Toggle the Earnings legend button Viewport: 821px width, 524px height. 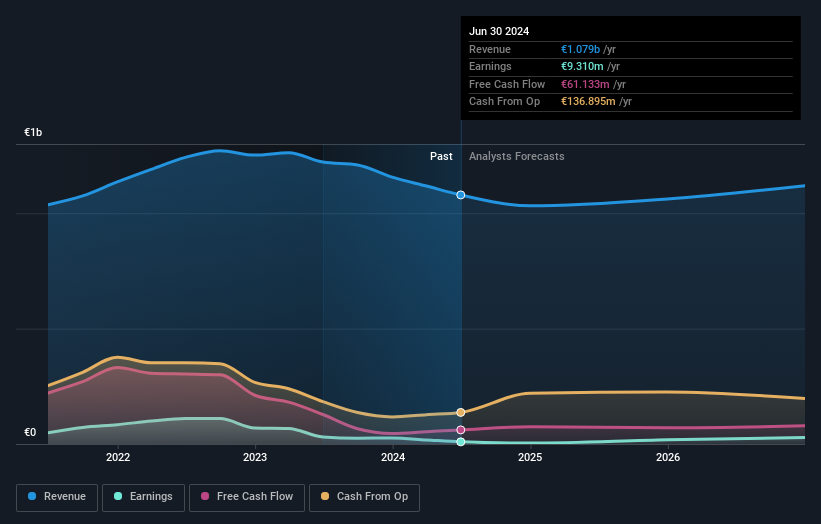click(x=143, y=497)
